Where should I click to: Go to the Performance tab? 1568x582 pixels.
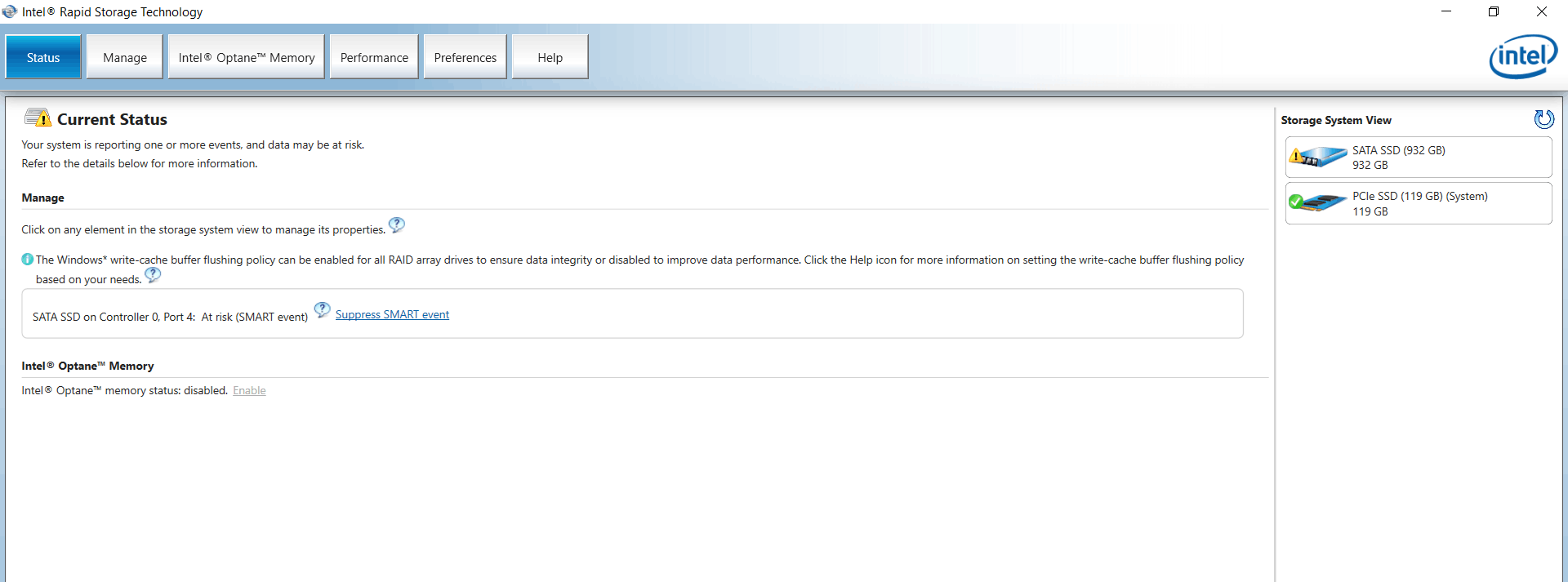point(374,57)
